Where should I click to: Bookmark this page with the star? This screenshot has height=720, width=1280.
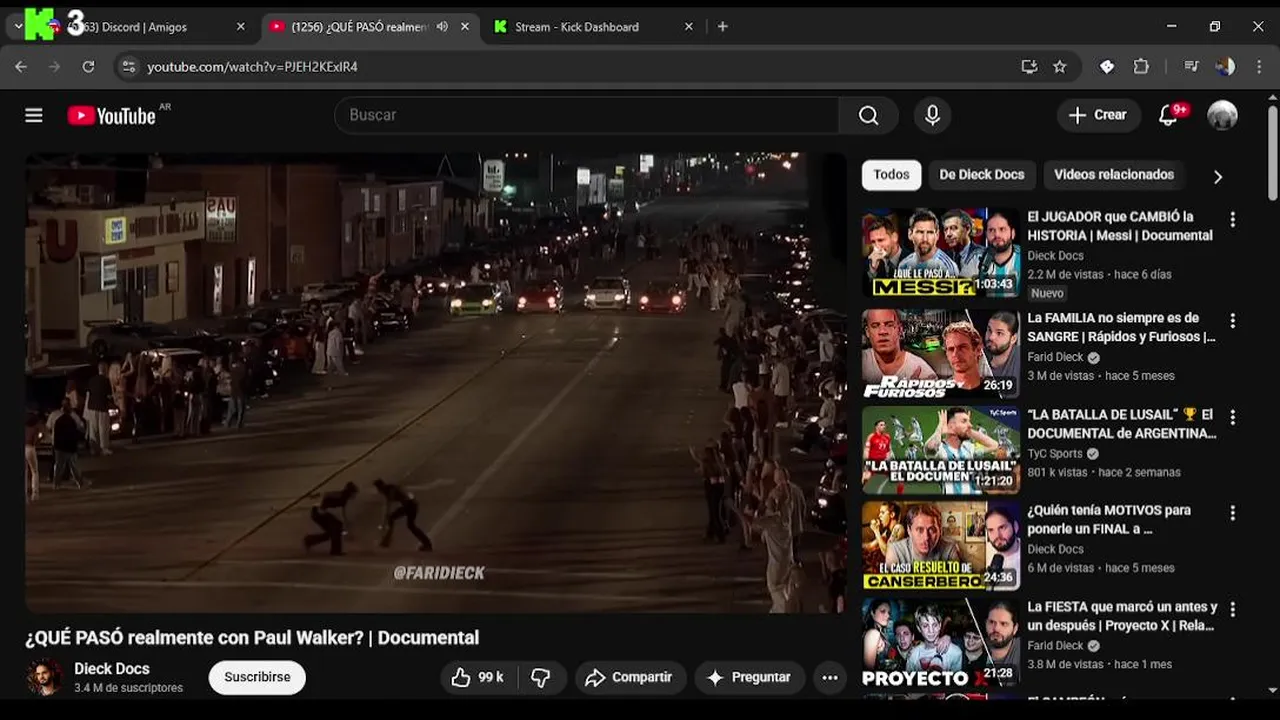click(x=1060, y=67)
